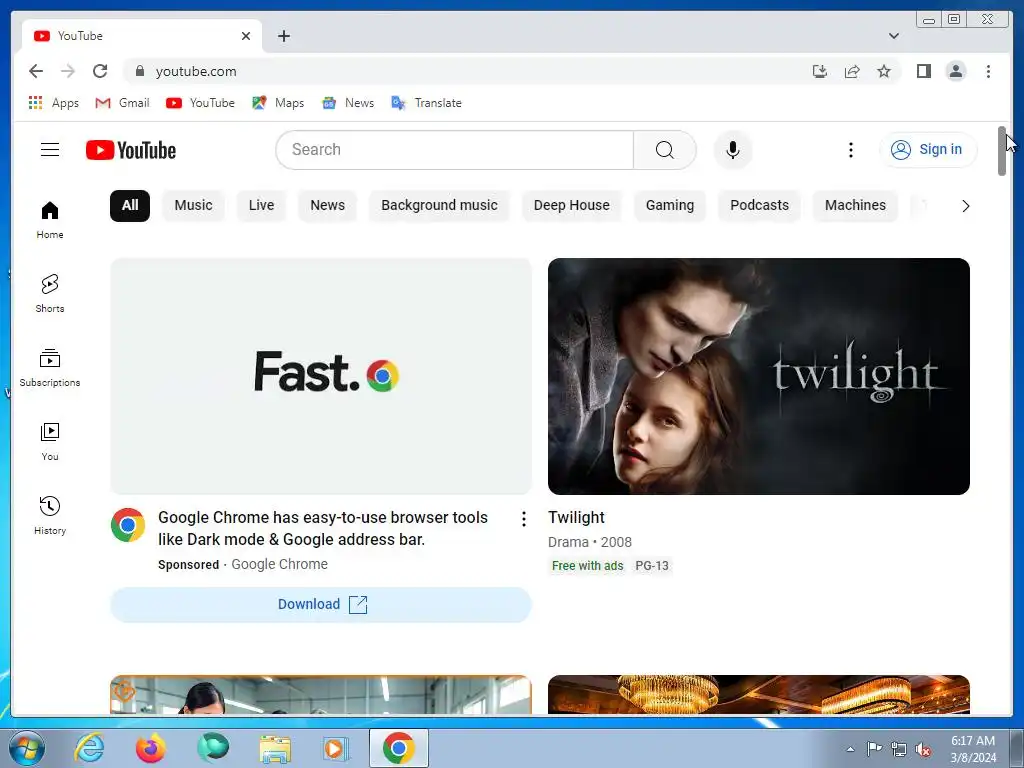Open the Twilight movie title link
The width and height of the screenshot is (1024, 768).
(x=576, y=517)
